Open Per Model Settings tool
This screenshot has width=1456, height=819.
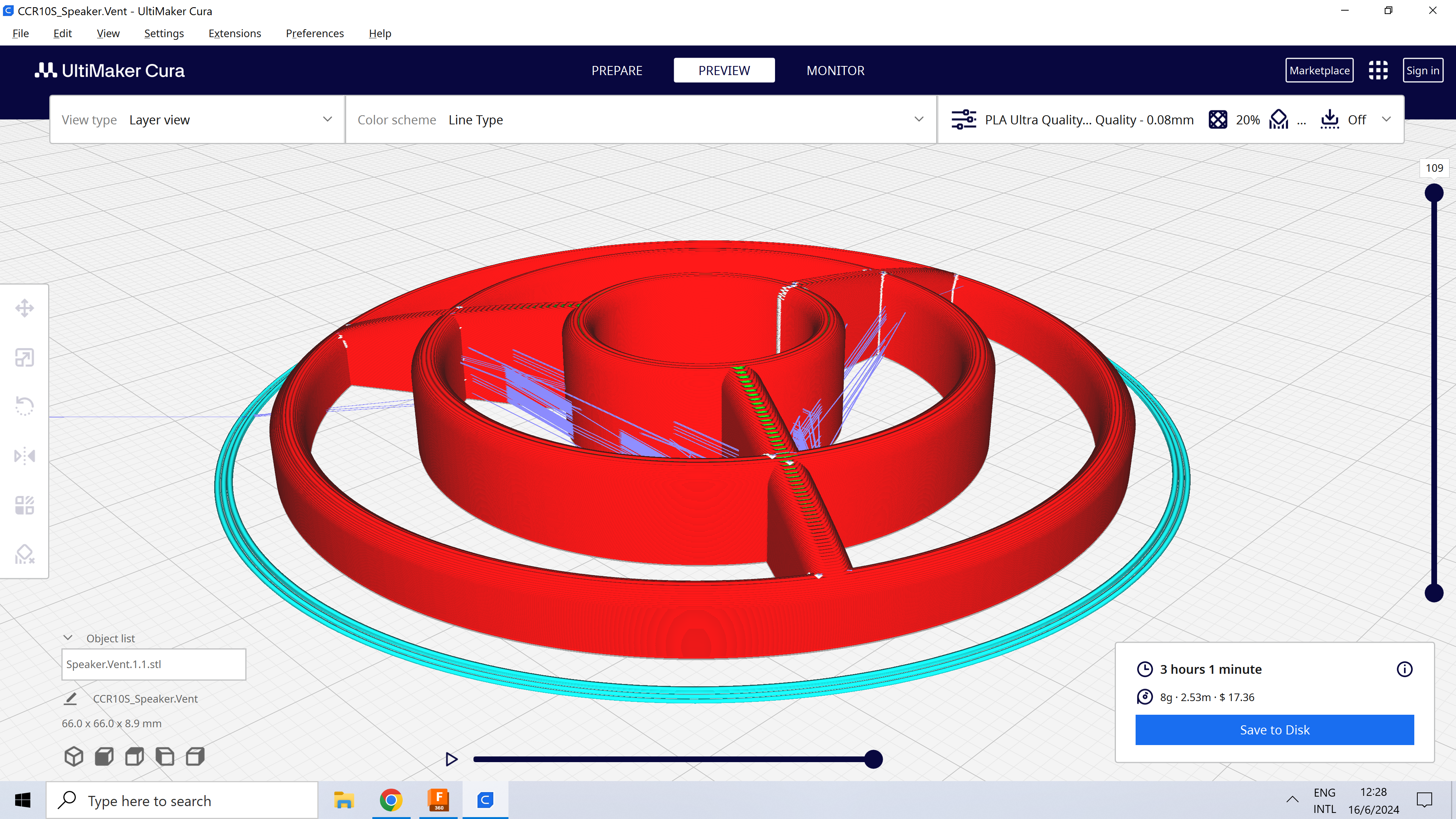[24, 505]
